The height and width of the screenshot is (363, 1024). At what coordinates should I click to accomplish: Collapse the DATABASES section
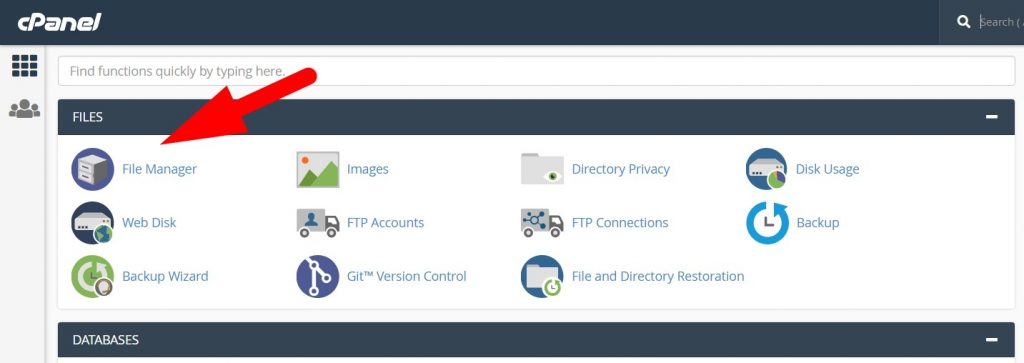[991, 339]
